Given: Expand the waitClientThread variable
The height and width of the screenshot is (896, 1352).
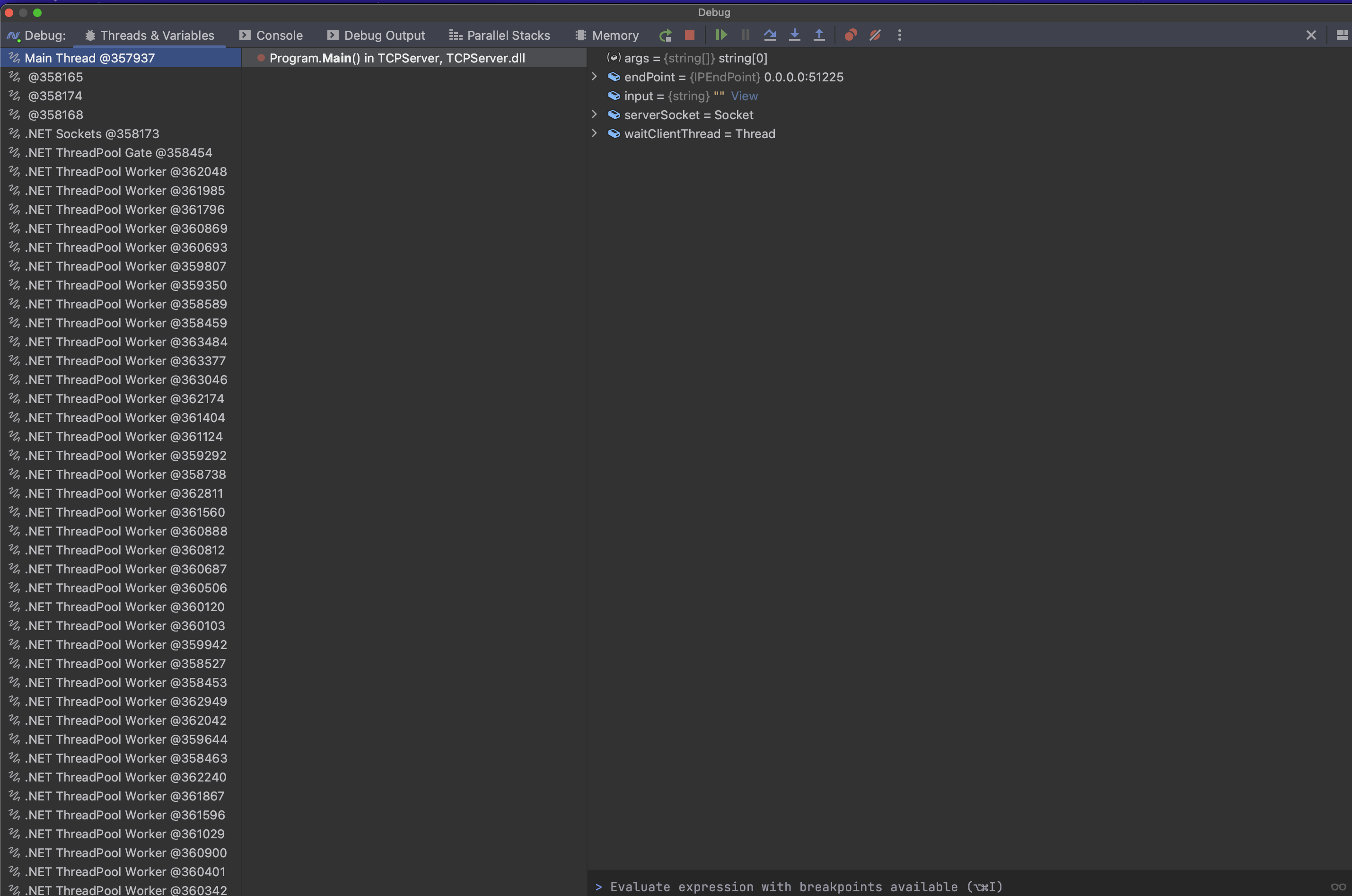Looking at the screenshot, I should point(594,133).
